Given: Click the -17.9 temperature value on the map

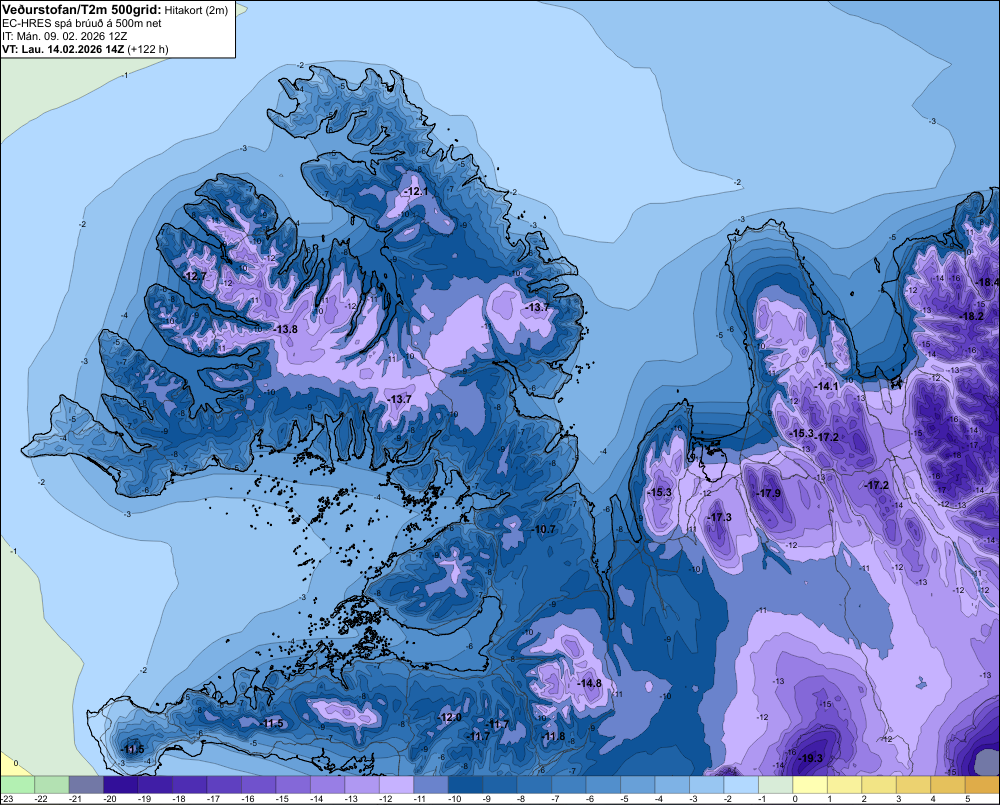Looking at the screenshot, I should pyautogui.click(x=768, y=493).
